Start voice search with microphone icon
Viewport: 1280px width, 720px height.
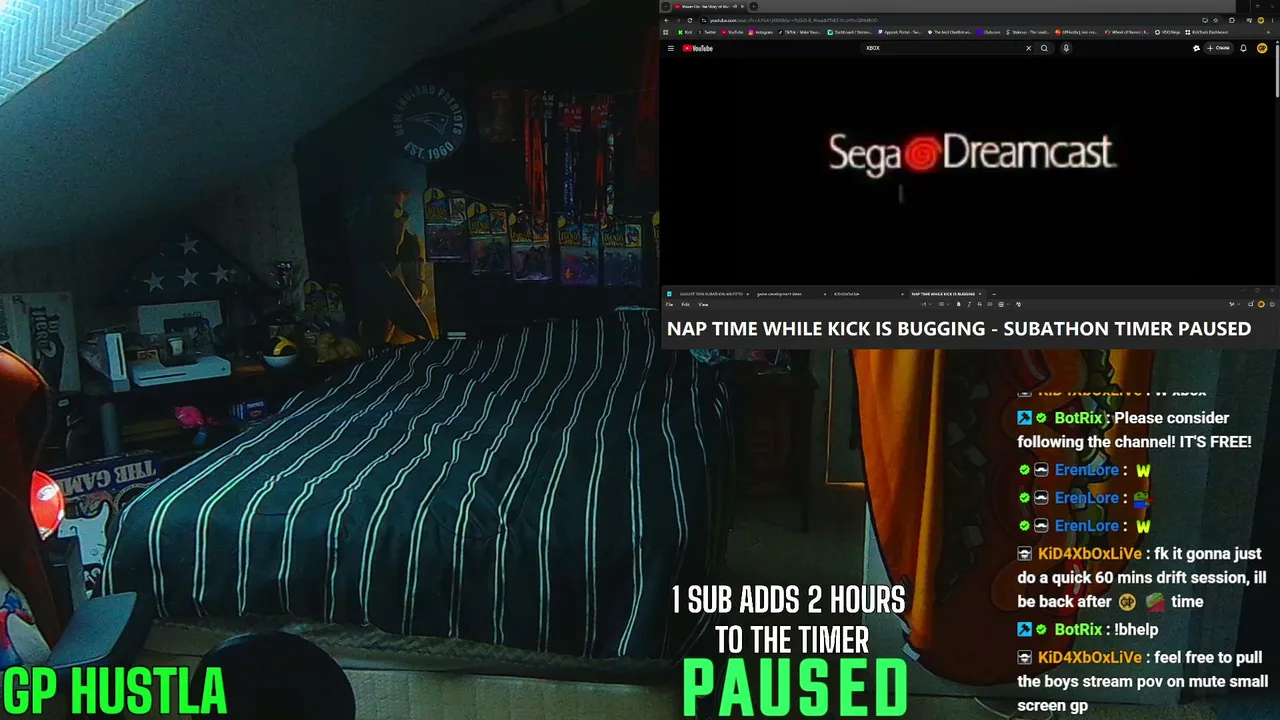[x=1066, y=48]
